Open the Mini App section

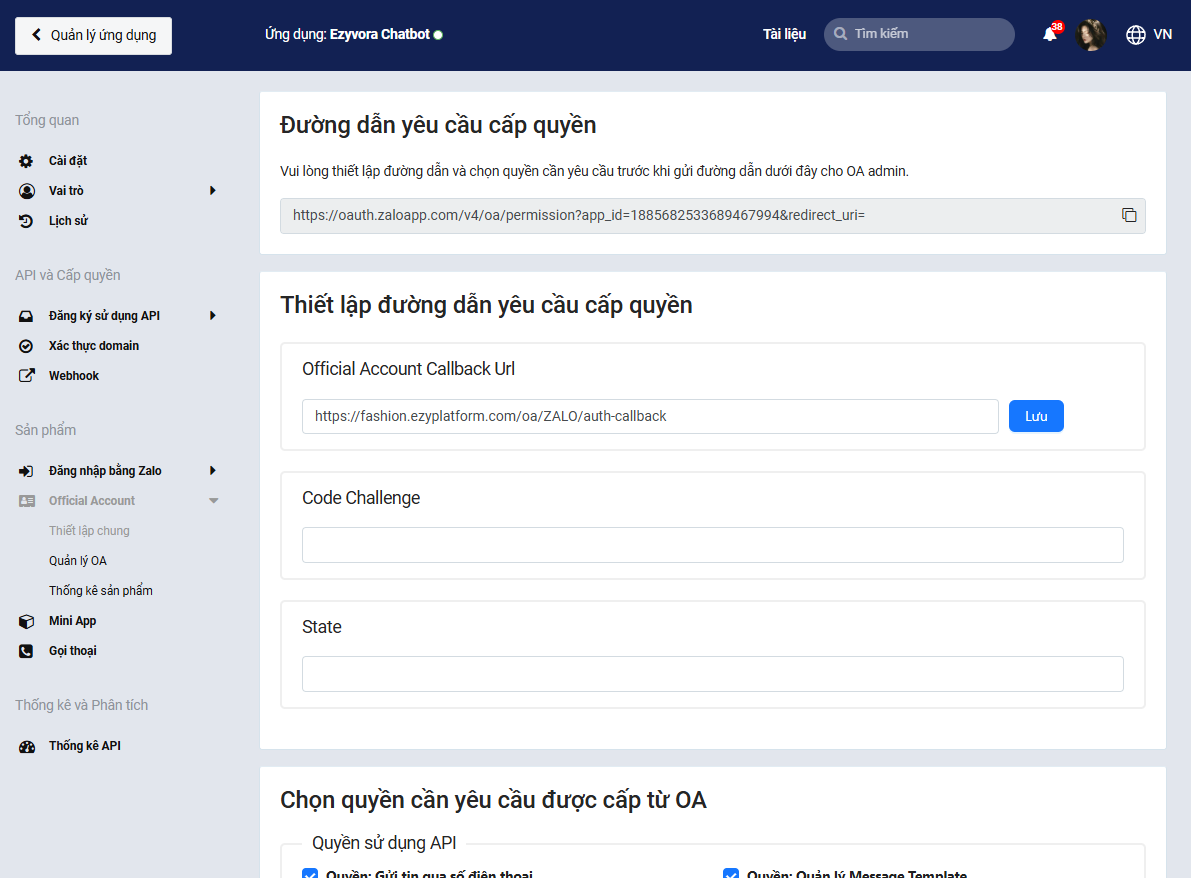point(72,621)
